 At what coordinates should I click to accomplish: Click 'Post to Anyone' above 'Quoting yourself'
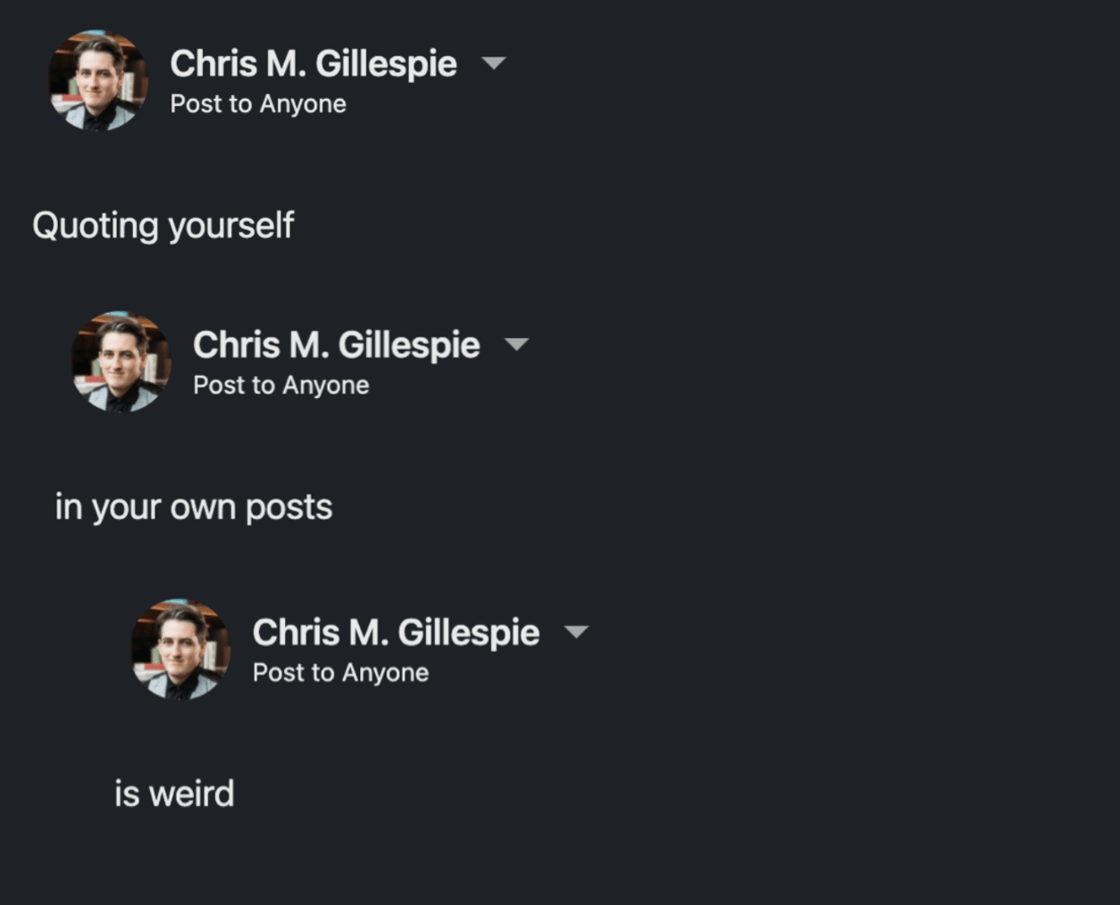tap(258, 104)
